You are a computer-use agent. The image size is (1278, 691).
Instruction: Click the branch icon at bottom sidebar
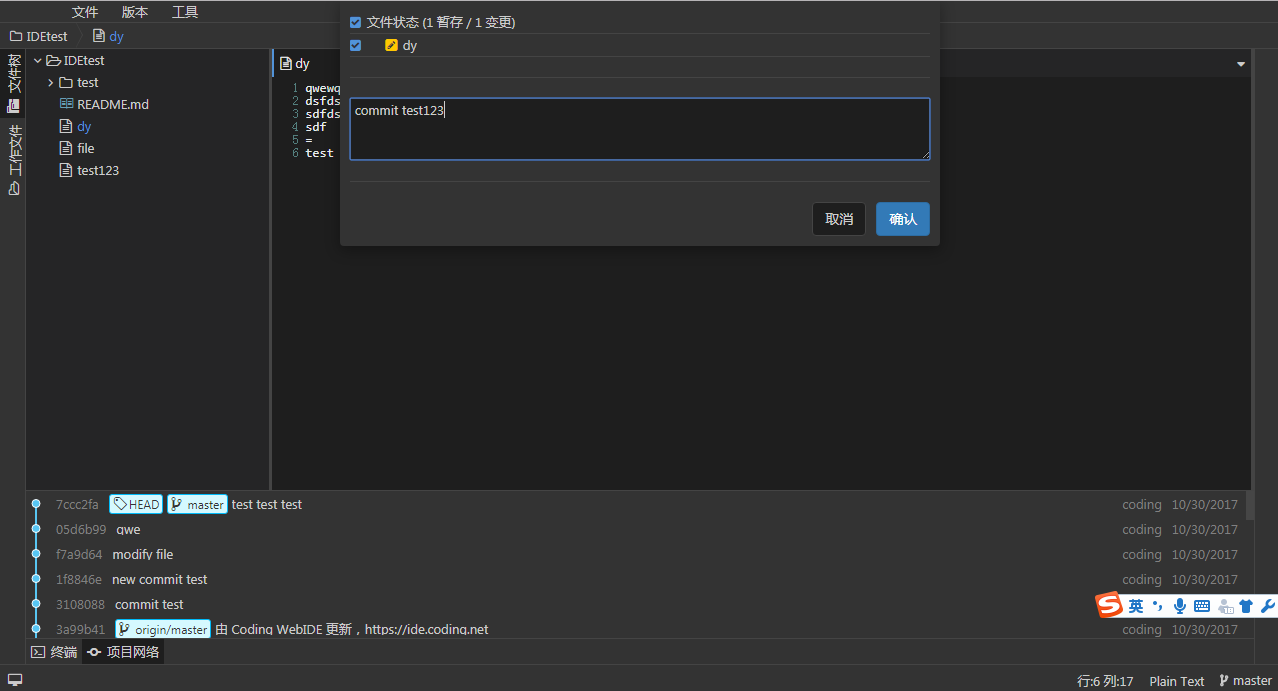pyautogui.click(x=14, y=188)
